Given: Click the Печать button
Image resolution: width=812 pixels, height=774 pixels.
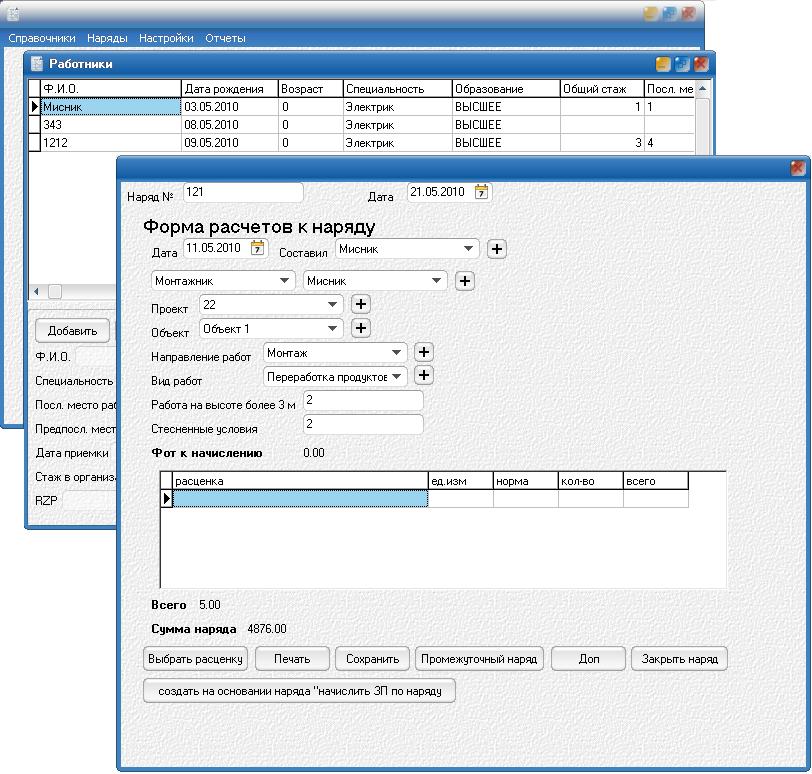Looking at the screenshot, I should point(293,659).
